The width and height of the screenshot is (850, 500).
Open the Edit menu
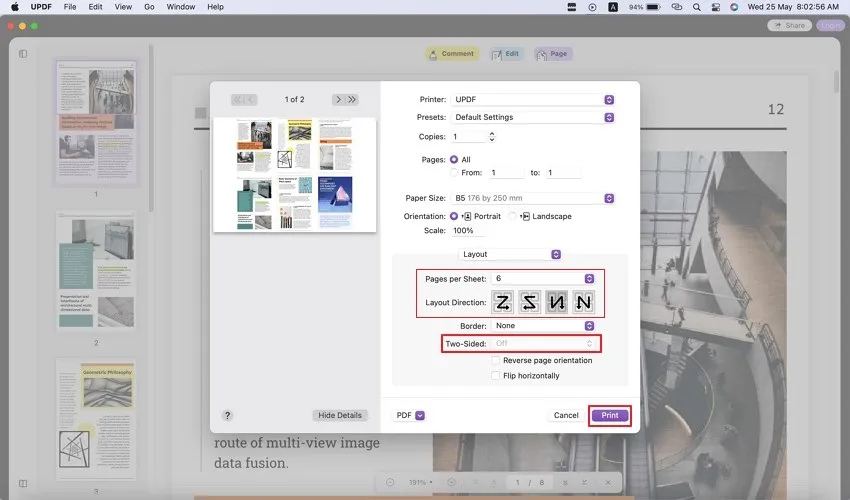95,7
